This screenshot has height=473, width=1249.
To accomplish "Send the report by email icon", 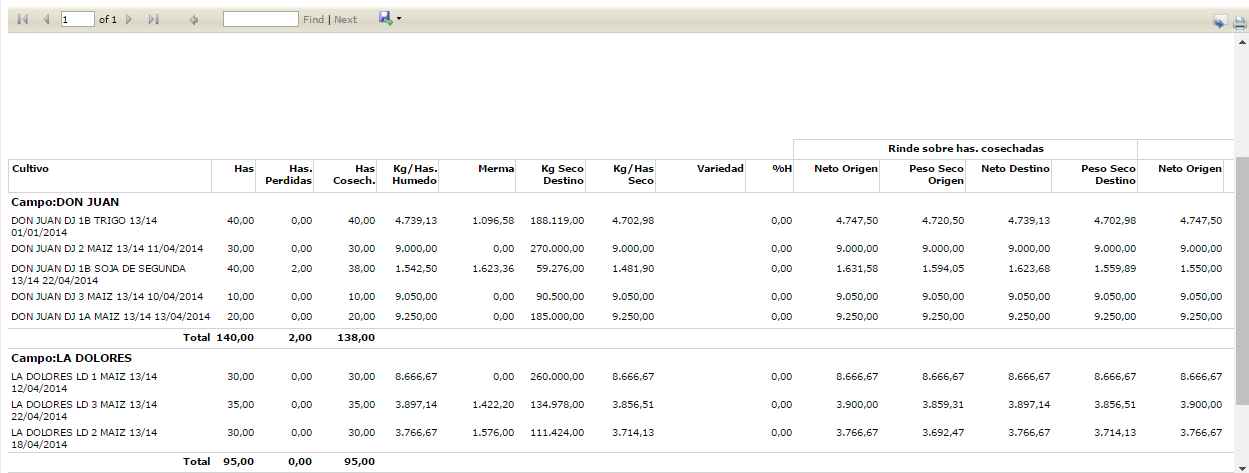I will click(1220, 22).
